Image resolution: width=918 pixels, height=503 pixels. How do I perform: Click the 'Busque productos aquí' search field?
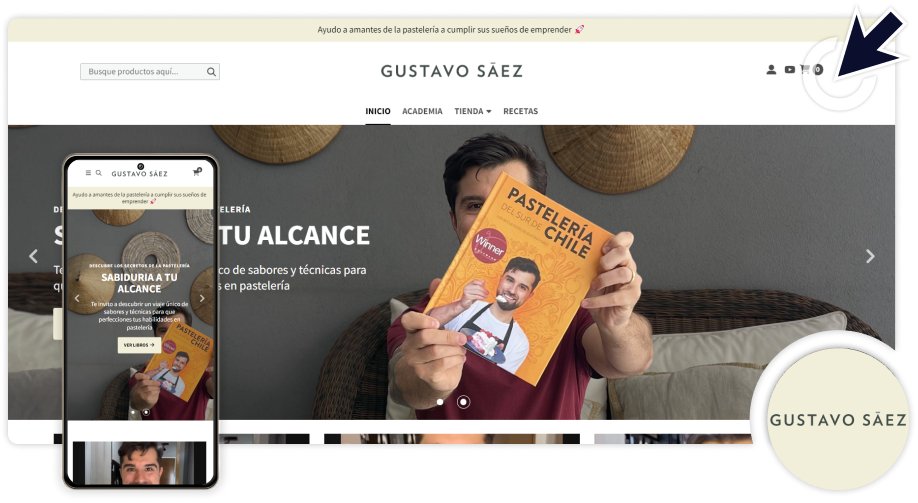143,72
